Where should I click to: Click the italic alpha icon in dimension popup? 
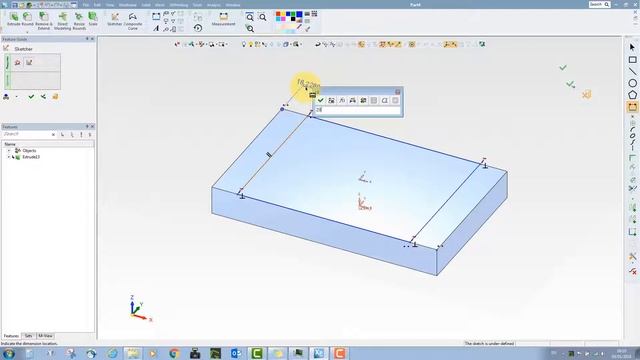click(384, 100)
